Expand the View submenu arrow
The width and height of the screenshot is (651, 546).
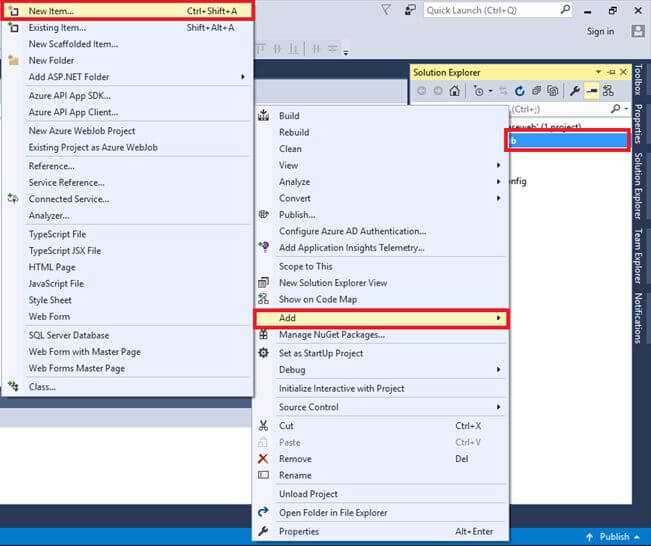point(498,165)
